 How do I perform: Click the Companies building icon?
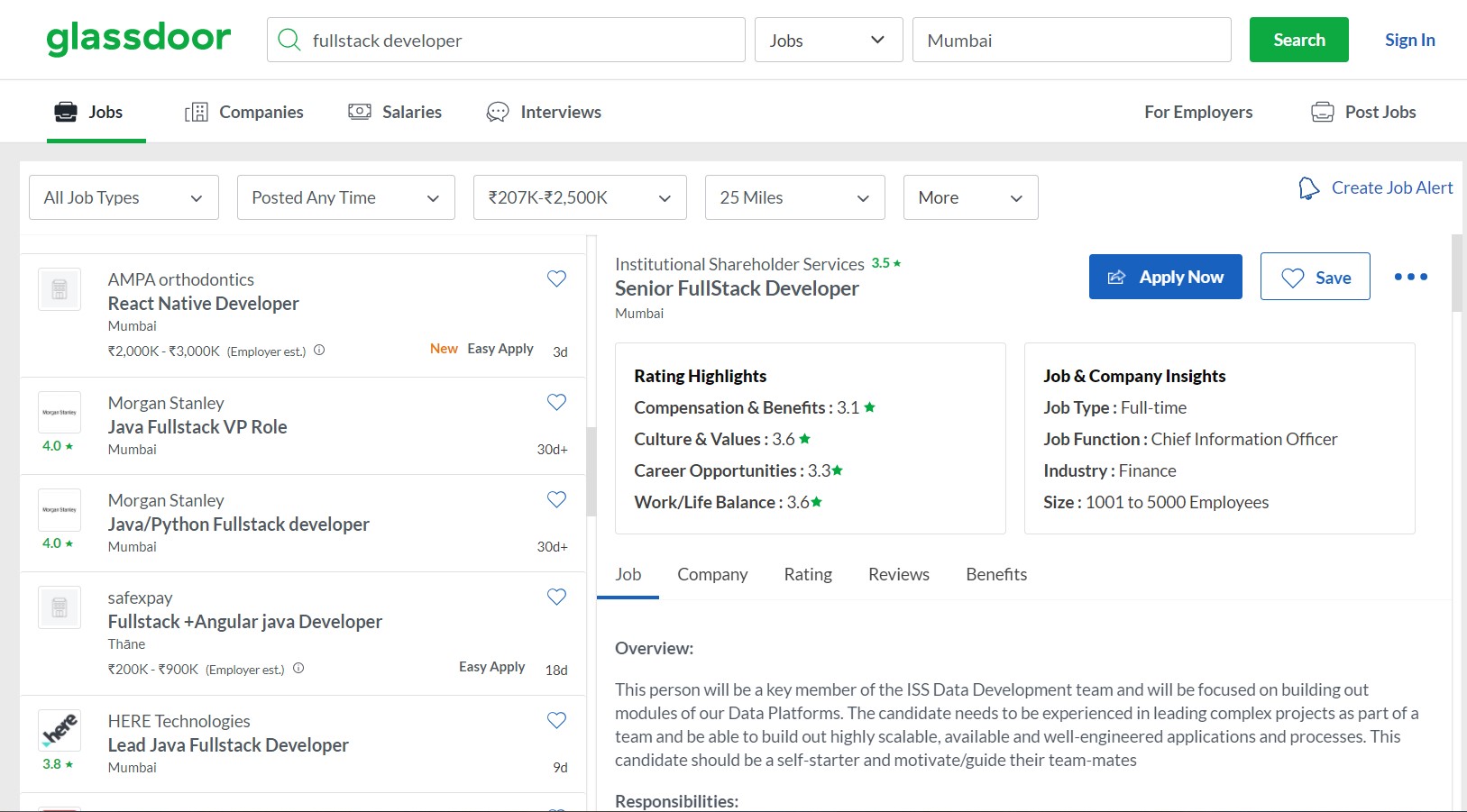point(197,112)
